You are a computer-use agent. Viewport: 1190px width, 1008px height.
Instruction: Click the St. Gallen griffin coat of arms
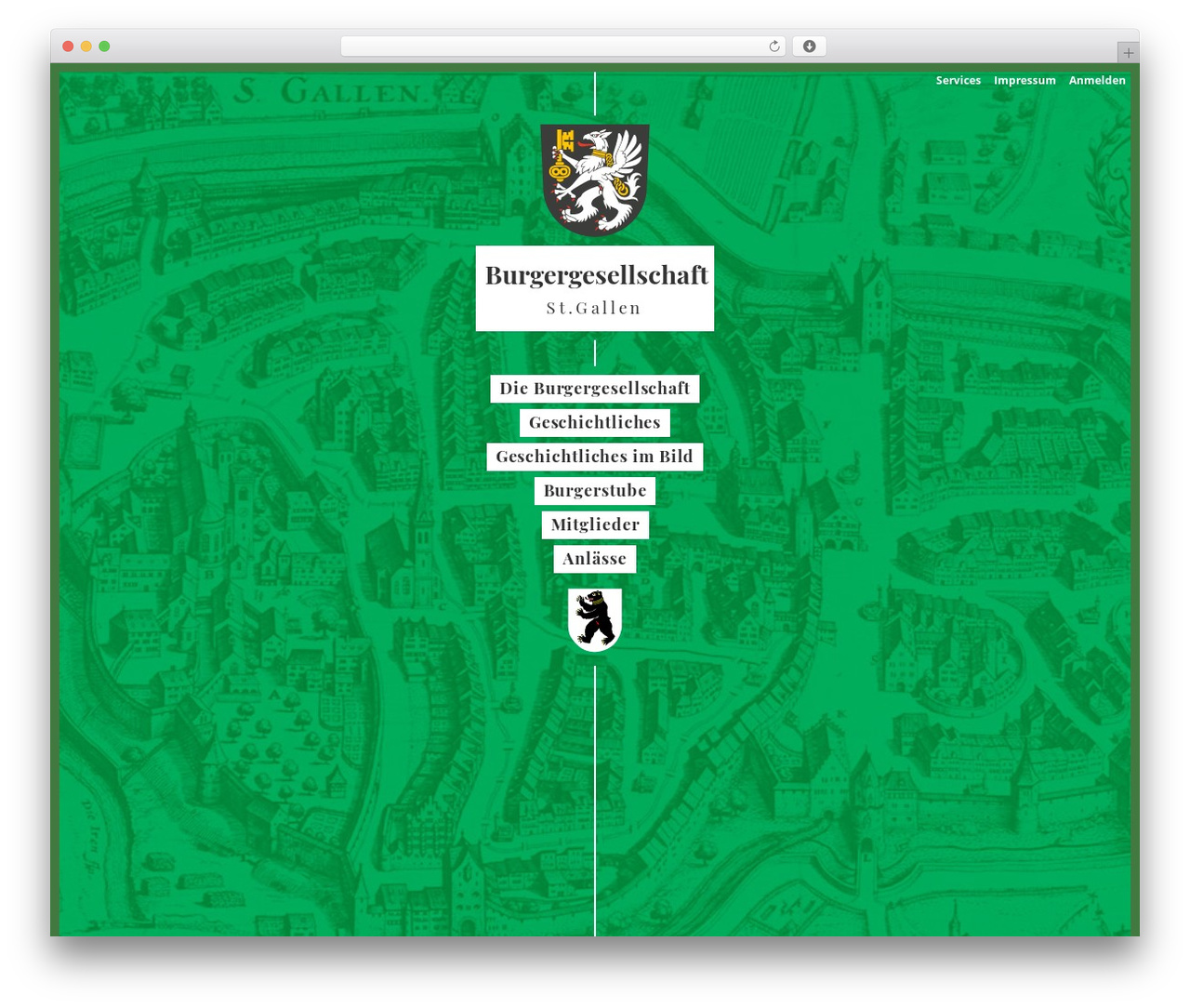click(x=595, y=179)
